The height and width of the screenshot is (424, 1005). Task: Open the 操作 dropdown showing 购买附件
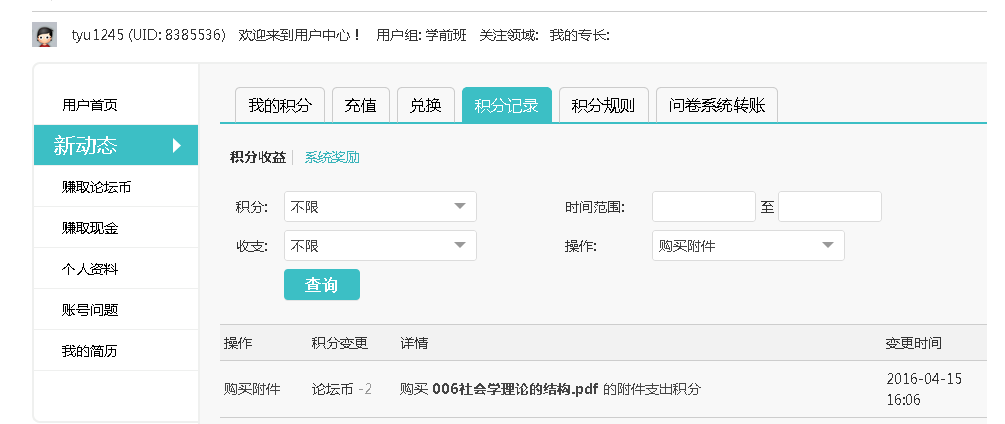[747, 245]
